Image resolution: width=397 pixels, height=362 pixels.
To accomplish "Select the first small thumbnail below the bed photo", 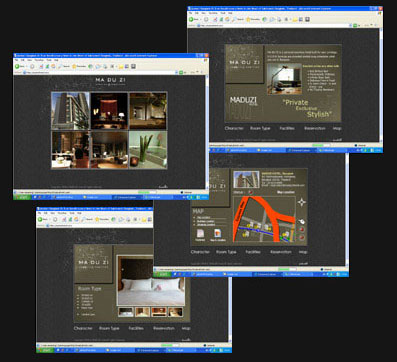I will (x=126, y=312).
